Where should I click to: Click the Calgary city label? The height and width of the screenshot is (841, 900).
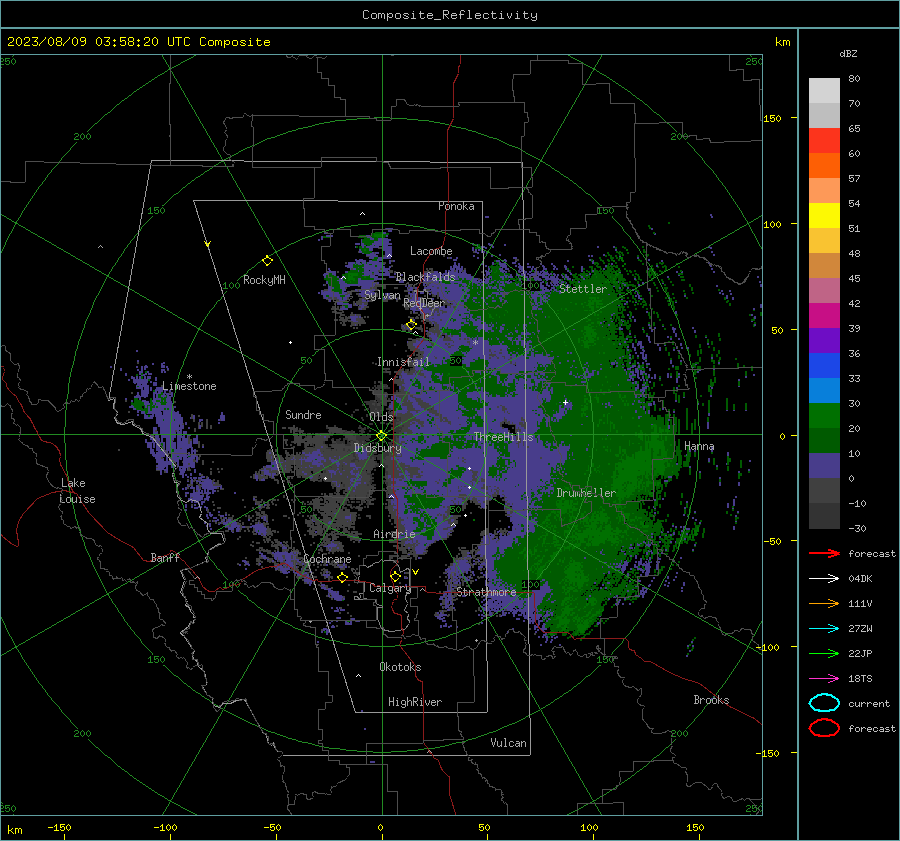pyautogui.click(x=390, y=588)
